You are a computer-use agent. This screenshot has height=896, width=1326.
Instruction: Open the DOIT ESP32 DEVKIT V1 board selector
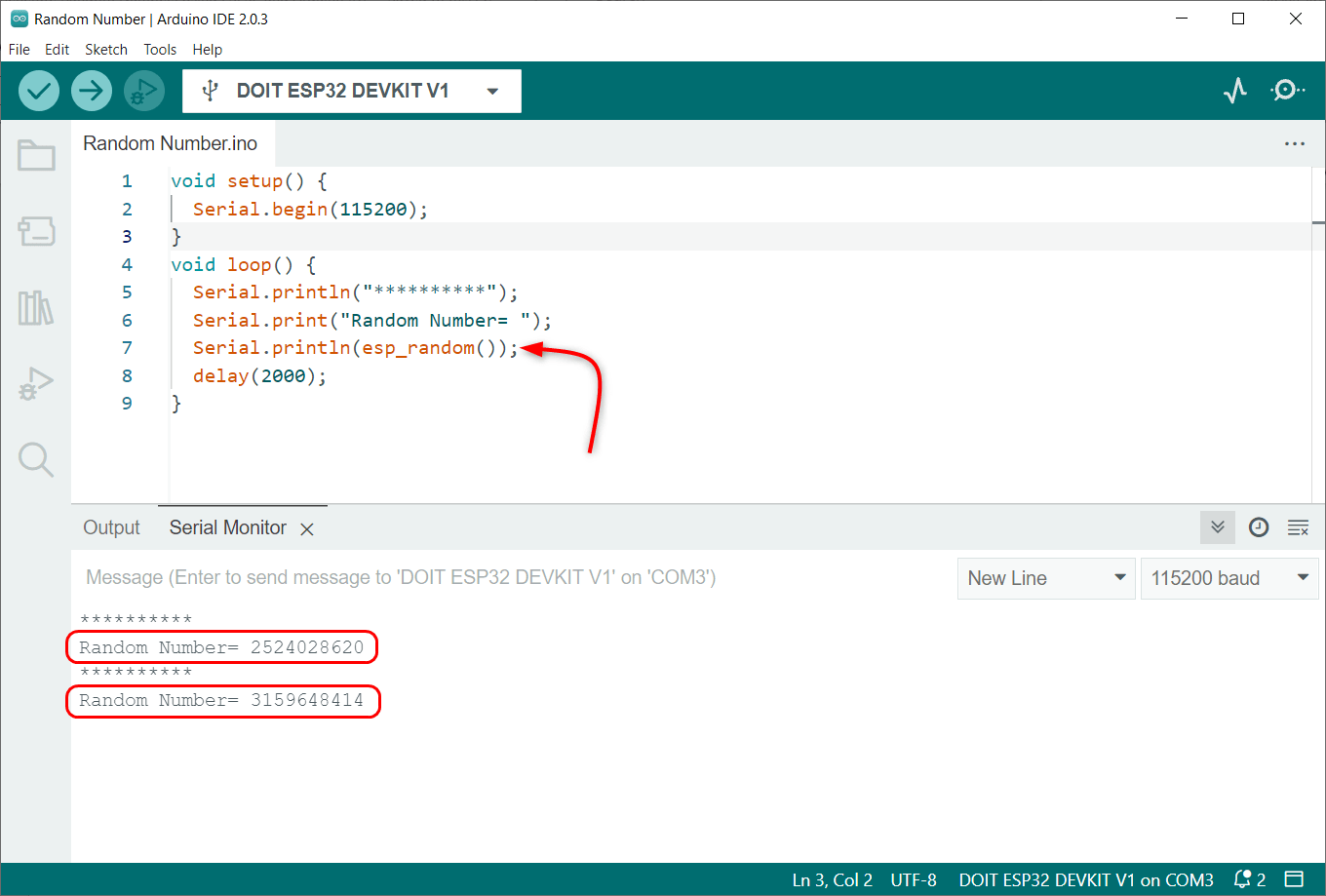click(351, 91)
